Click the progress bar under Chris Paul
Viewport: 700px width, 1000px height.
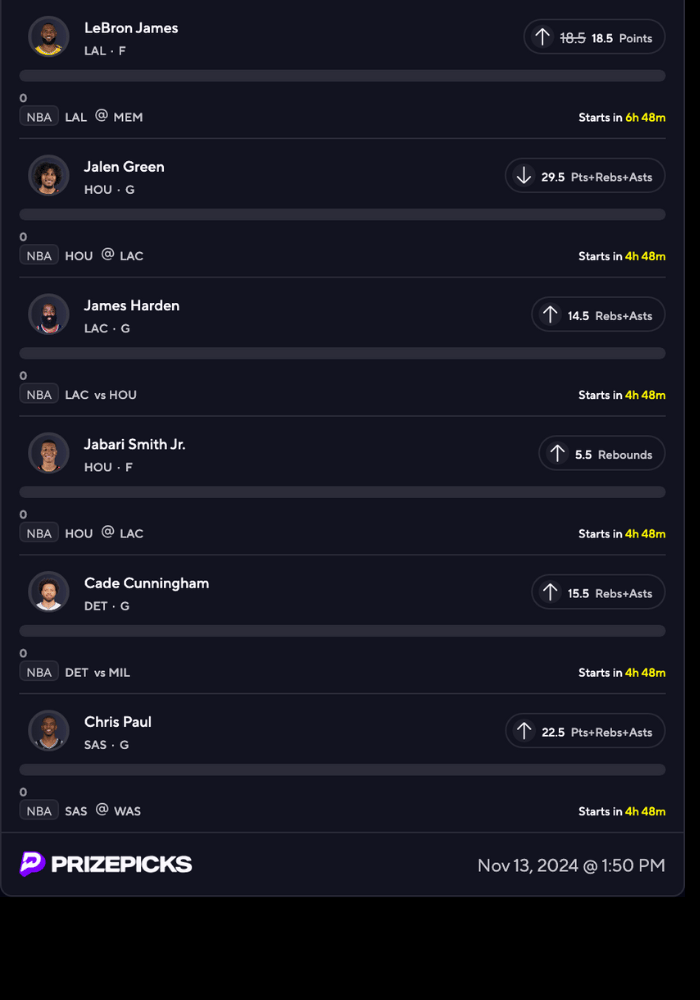pyautogui.click(x=342, y=770)
